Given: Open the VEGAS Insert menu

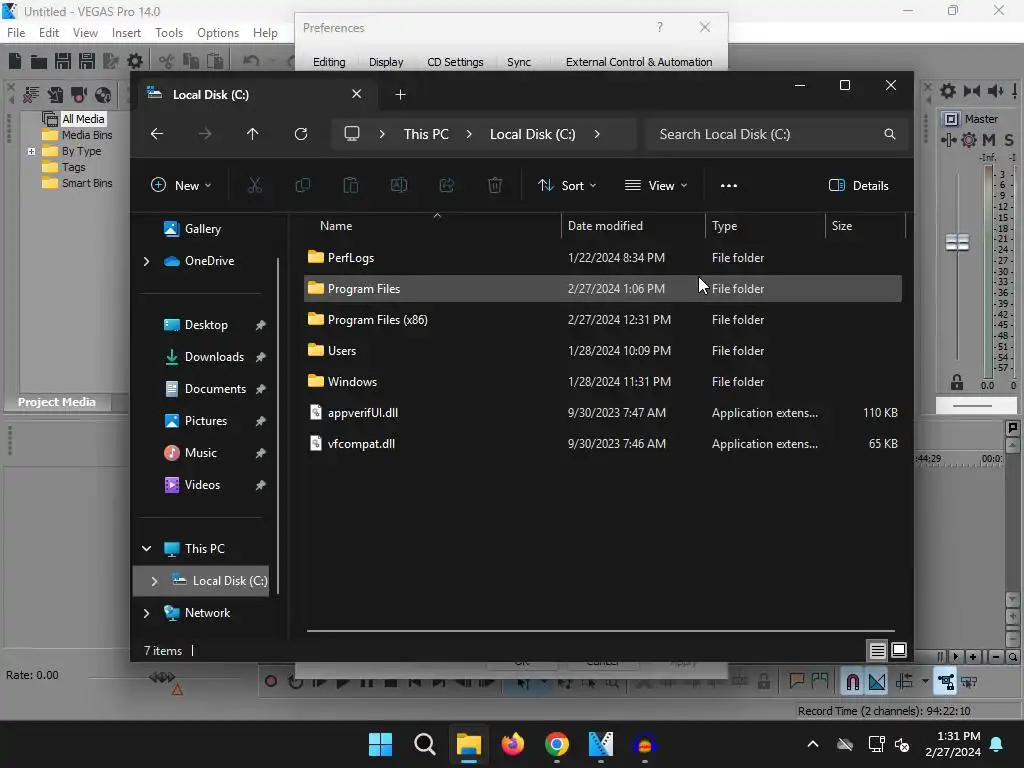Looking at the screenshot, I should (126, 33).
